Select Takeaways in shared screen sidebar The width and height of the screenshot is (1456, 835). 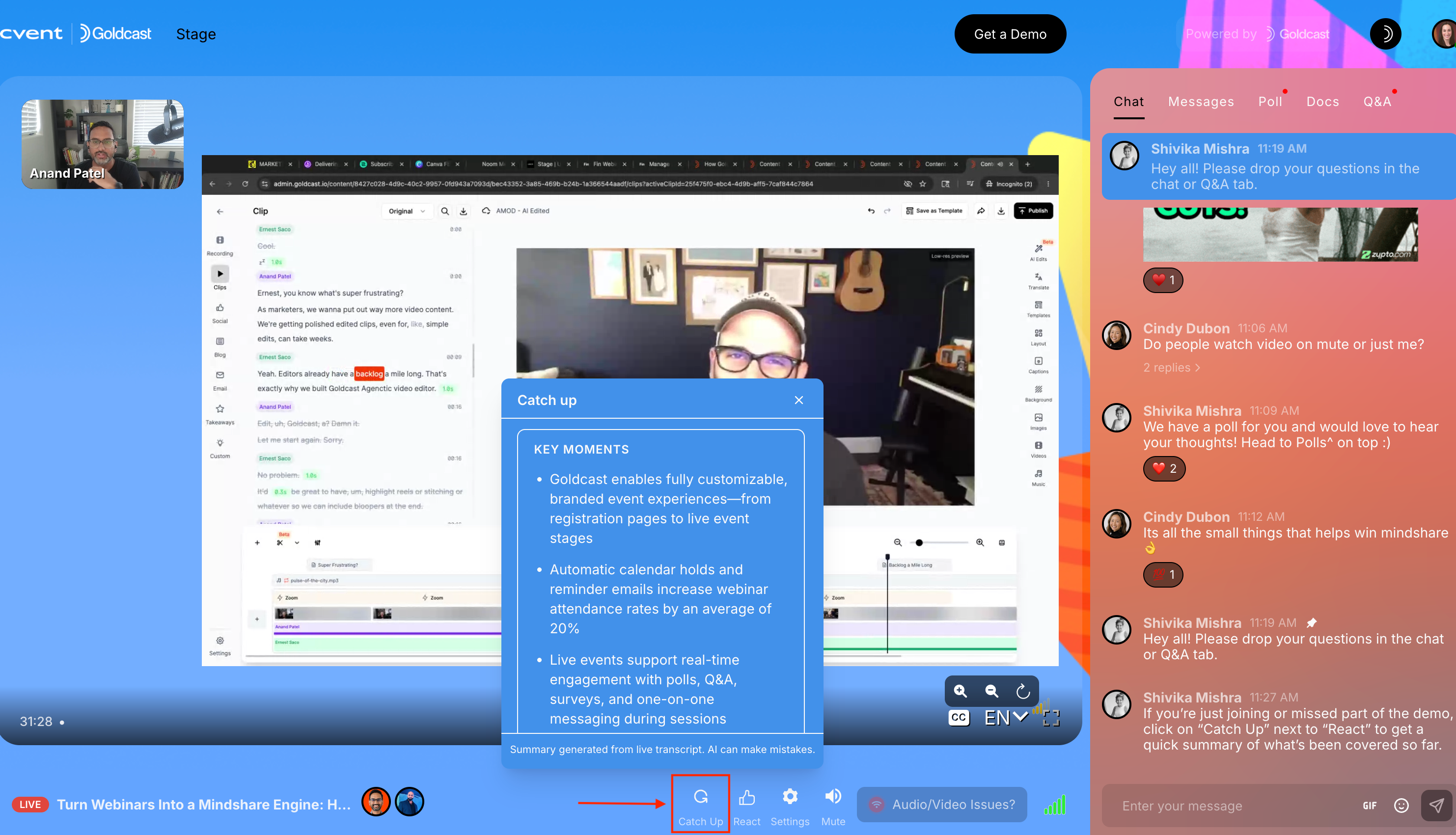tap(220, 414)
